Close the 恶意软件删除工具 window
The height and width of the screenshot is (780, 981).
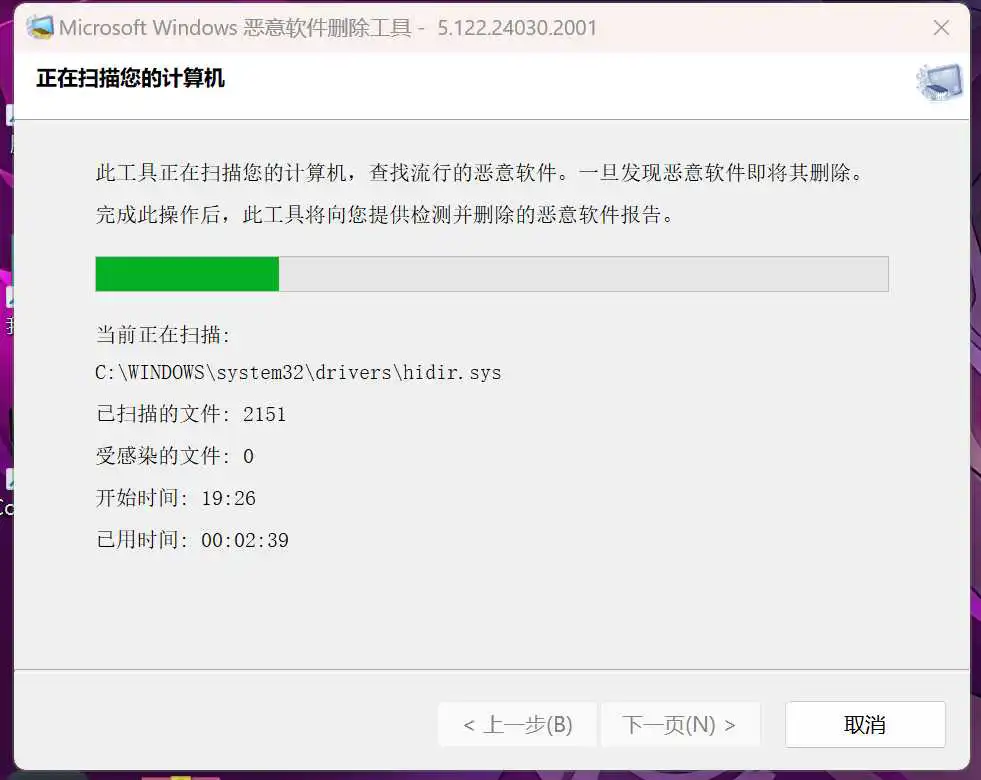tap(941, 28)
